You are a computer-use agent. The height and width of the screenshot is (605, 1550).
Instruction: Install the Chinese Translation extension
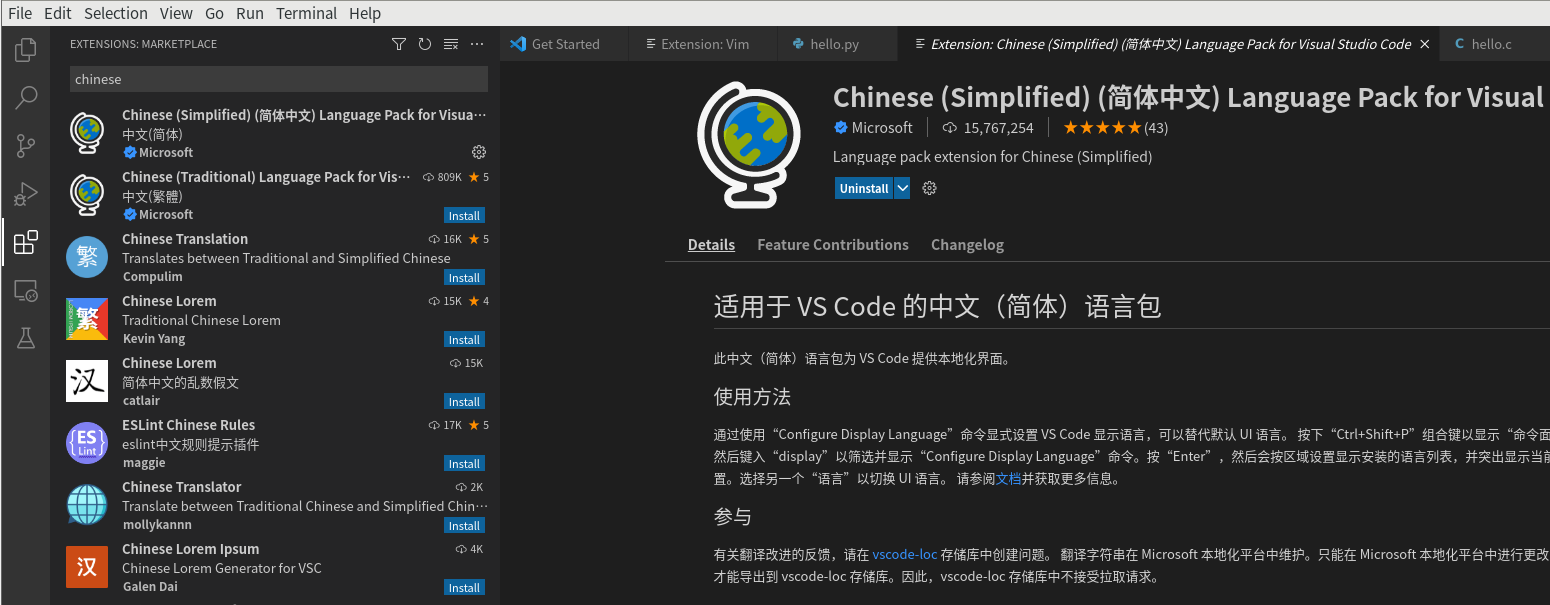pos(464,278)
